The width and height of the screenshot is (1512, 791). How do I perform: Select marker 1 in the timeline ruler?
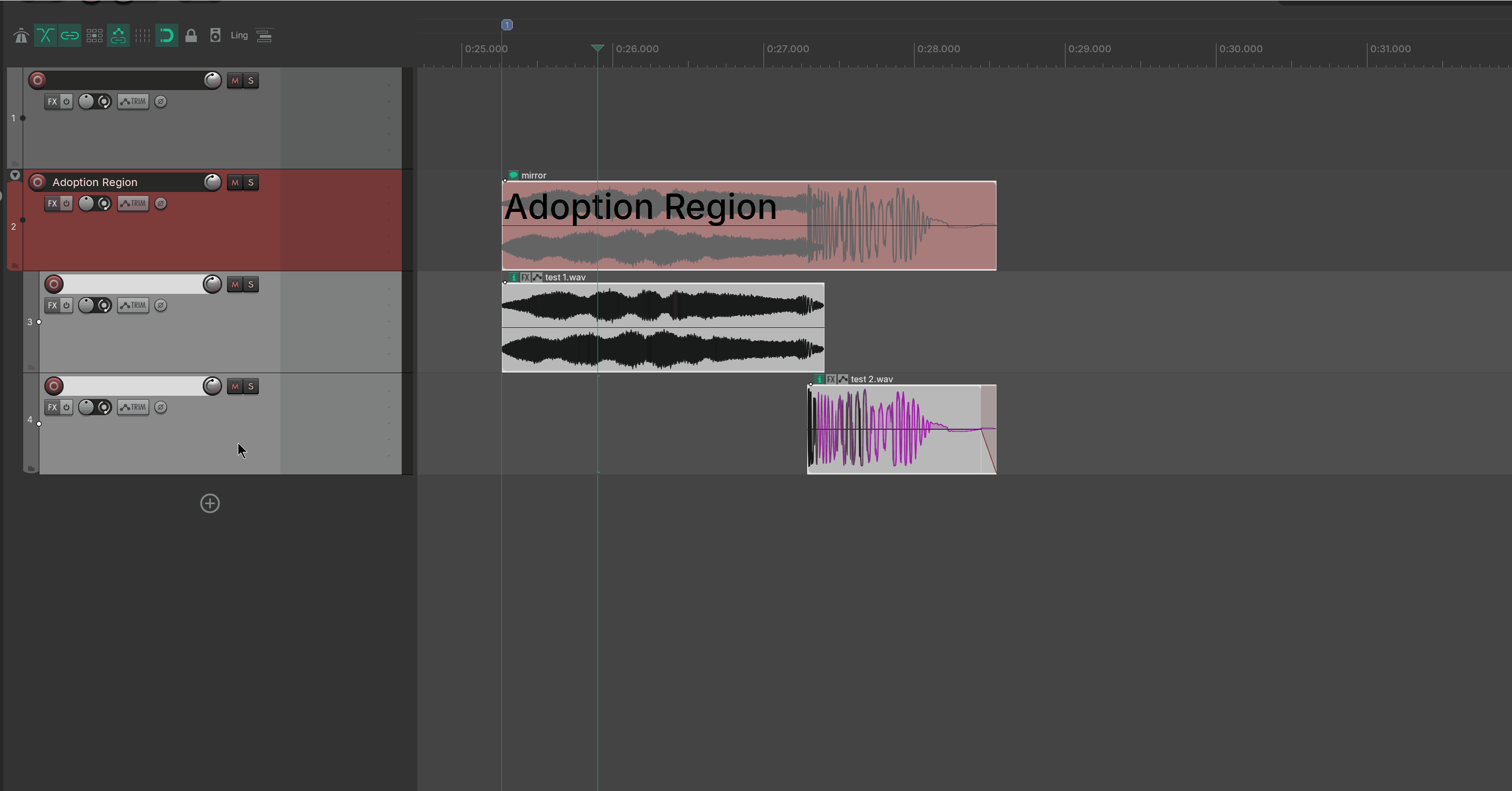507,25
